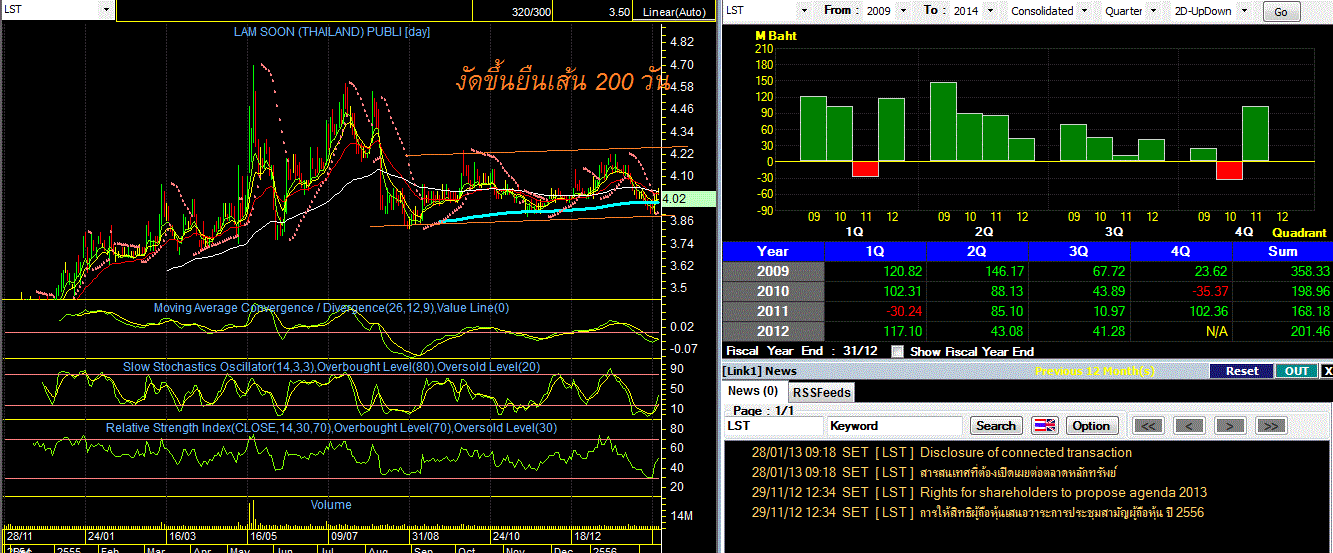Click the Search news button
Viewport: 1333px width, 553px height.
996,425
